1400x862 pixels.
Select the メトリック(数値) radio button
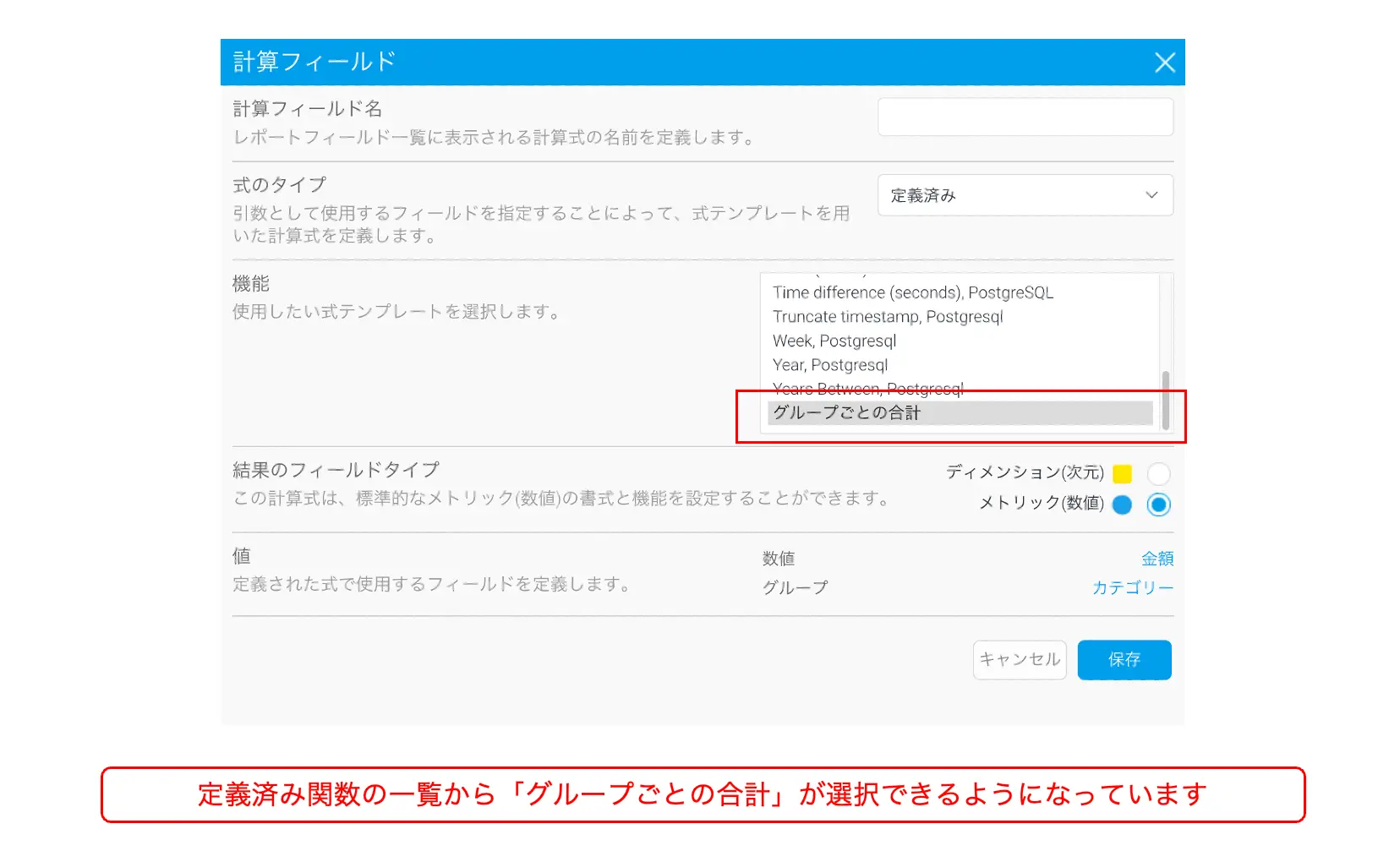1158,505
